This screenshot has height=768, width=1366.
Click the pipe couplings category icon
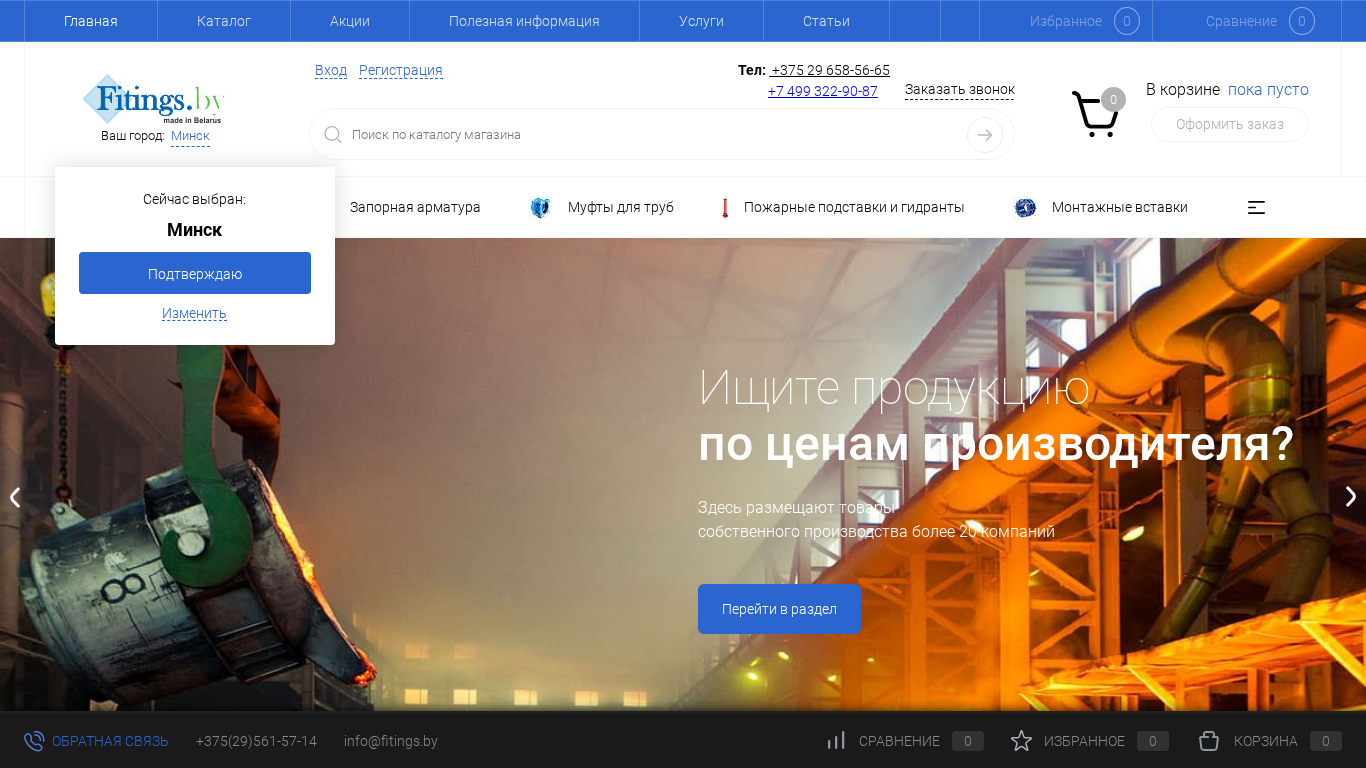(541, 208)
